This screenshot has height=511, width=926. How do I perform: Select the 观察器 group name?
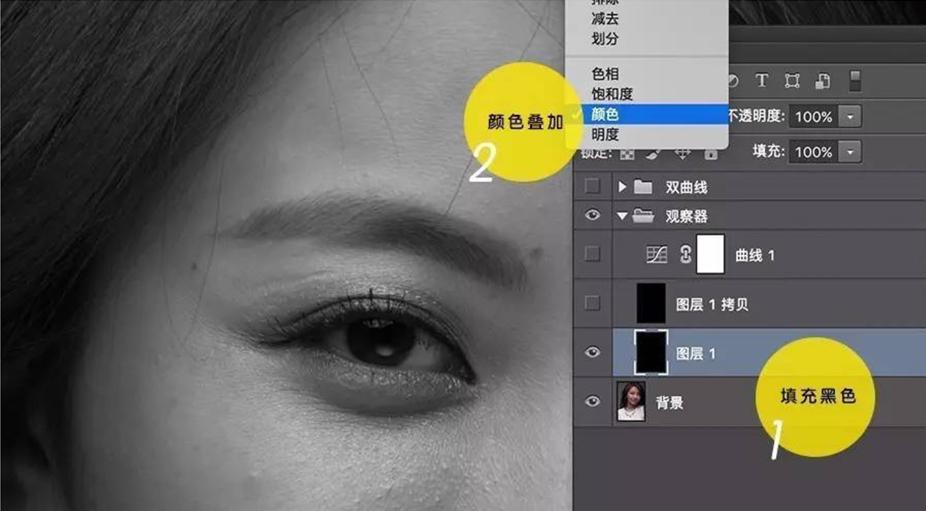coord(686,216)
